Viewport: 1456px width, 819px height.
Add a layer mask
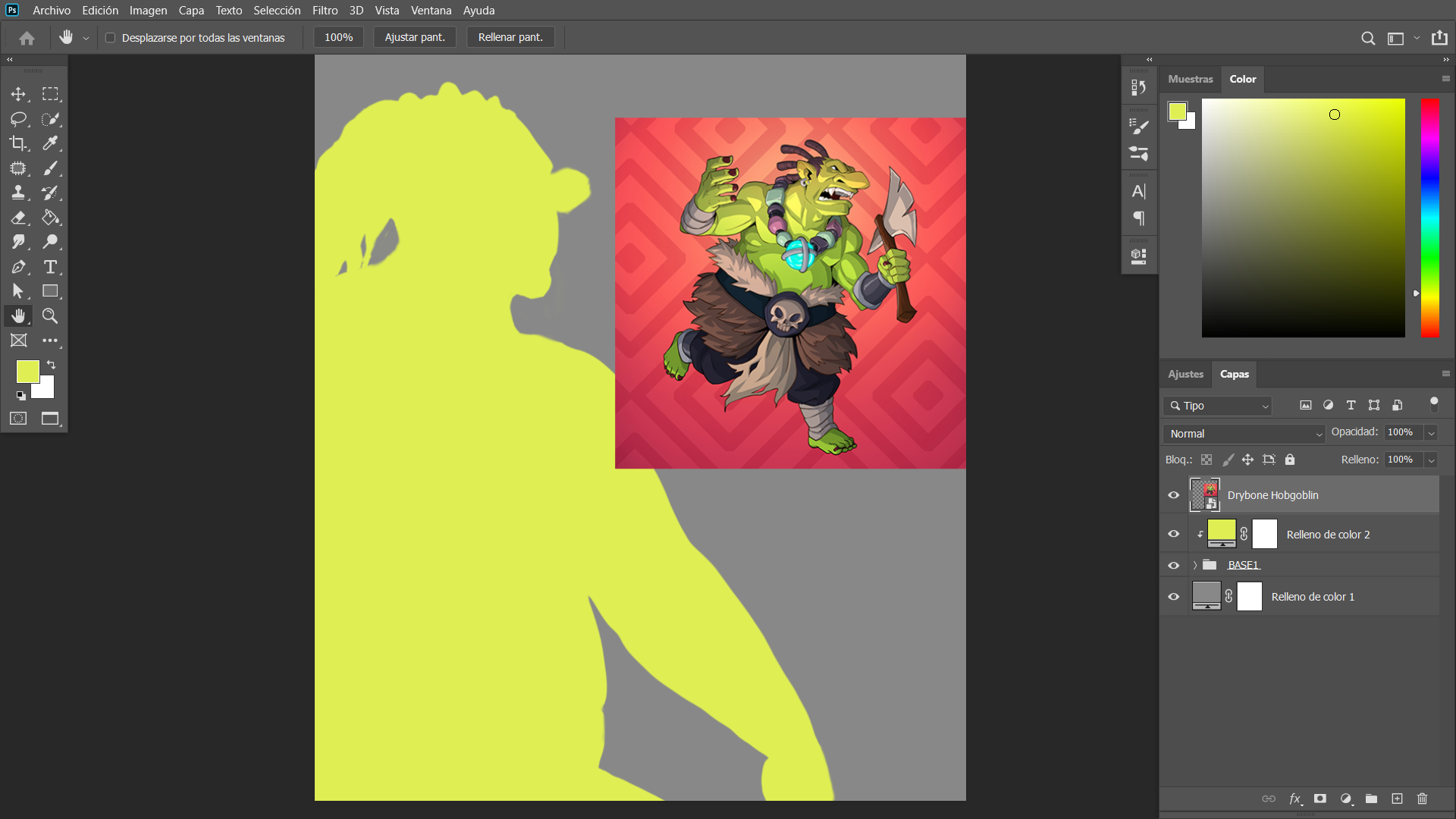(x=1320, y=799)
